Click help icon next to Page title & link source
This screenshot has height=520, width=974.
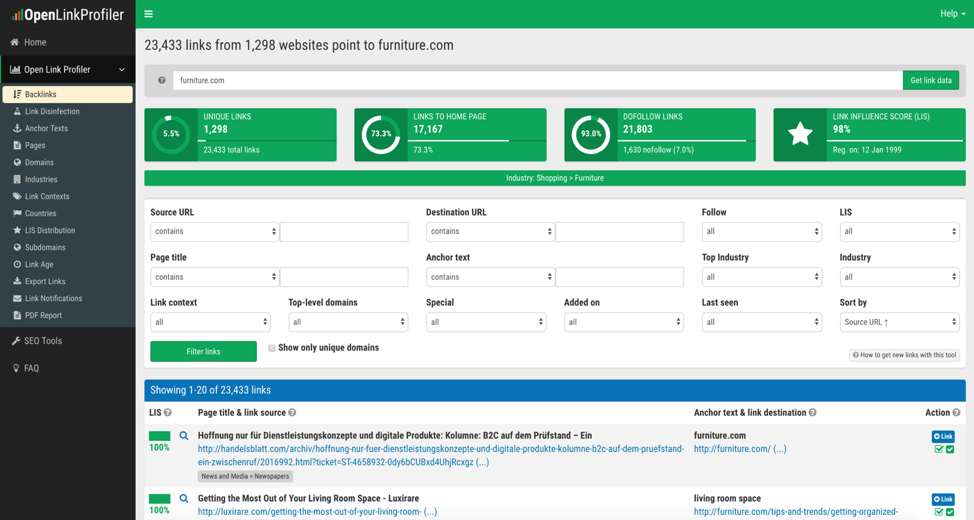[292, 413]
